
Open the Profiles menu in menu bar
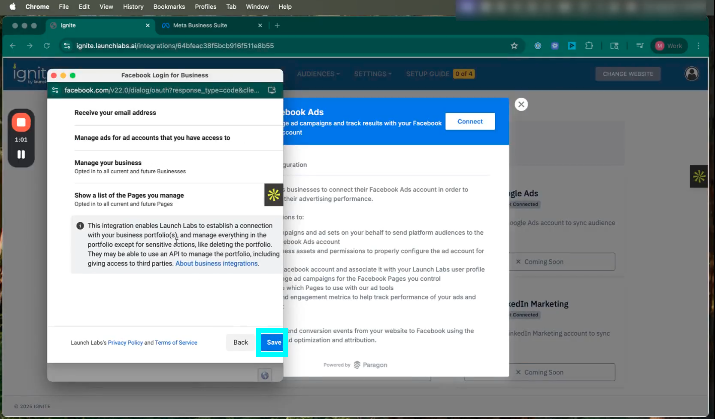[x=205, y=6]
